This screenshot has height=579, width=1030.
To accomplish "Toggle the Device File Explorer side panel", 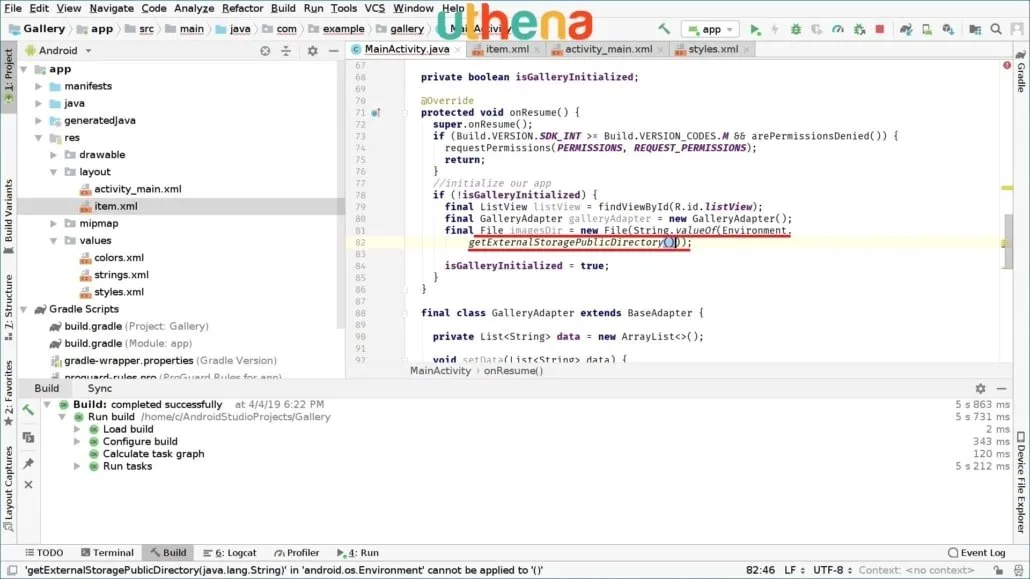I will pyautogui.click(x=1021, y=482).
